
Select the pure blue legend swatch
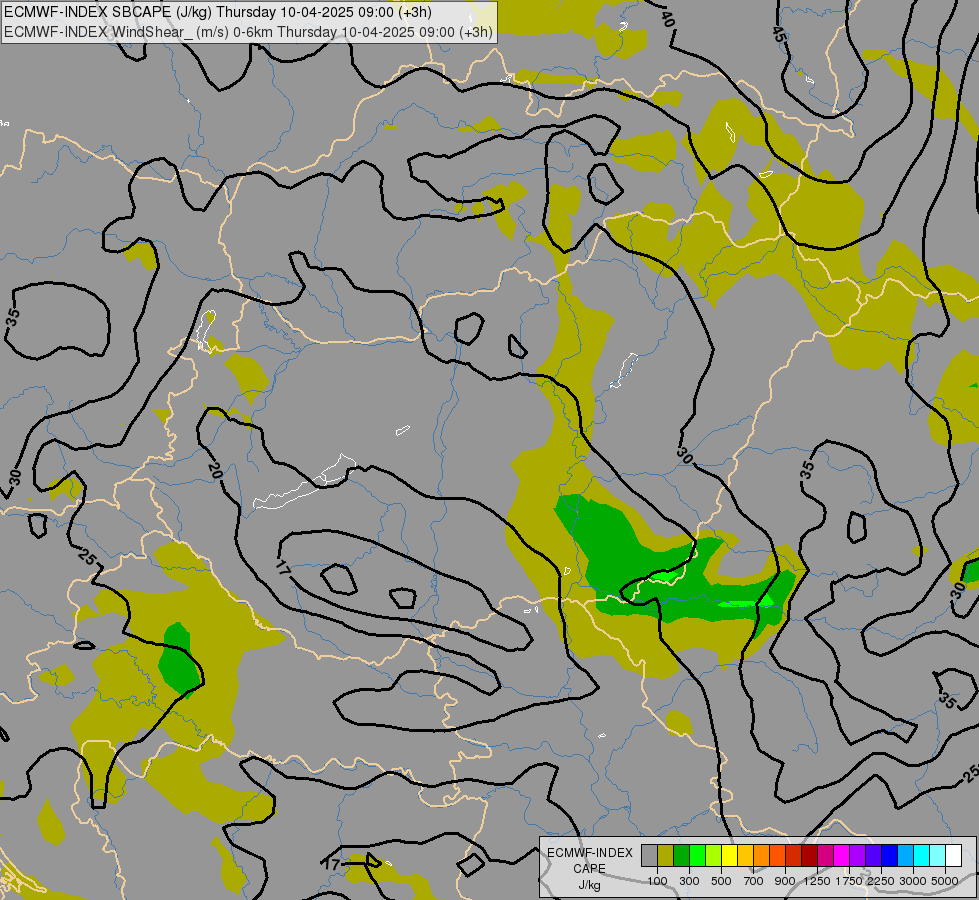[889, 855]
